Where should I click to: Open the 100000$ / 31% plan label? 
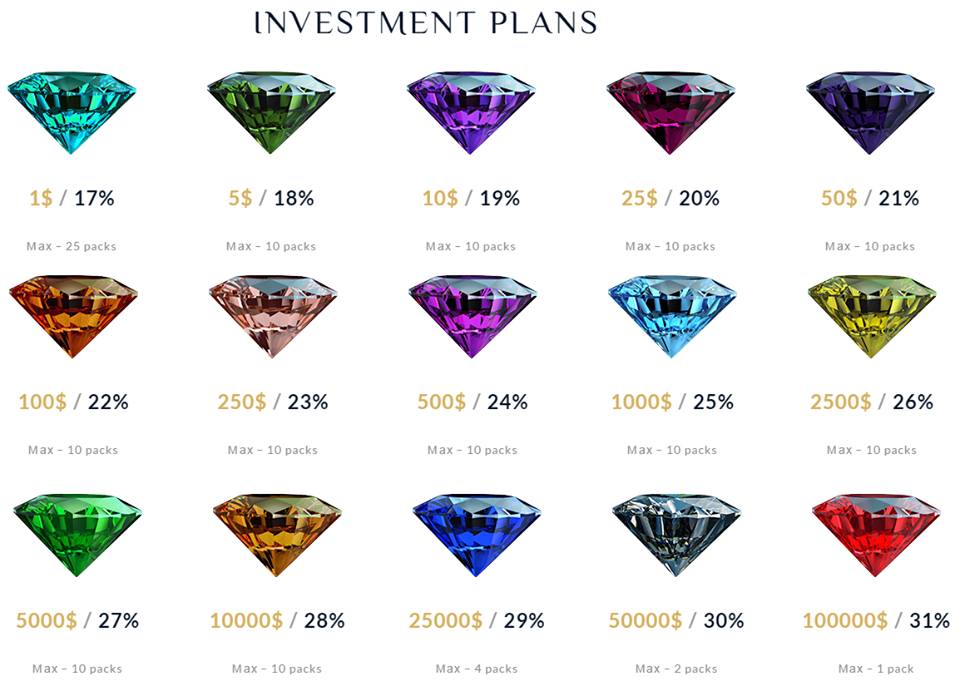(876, 621)
